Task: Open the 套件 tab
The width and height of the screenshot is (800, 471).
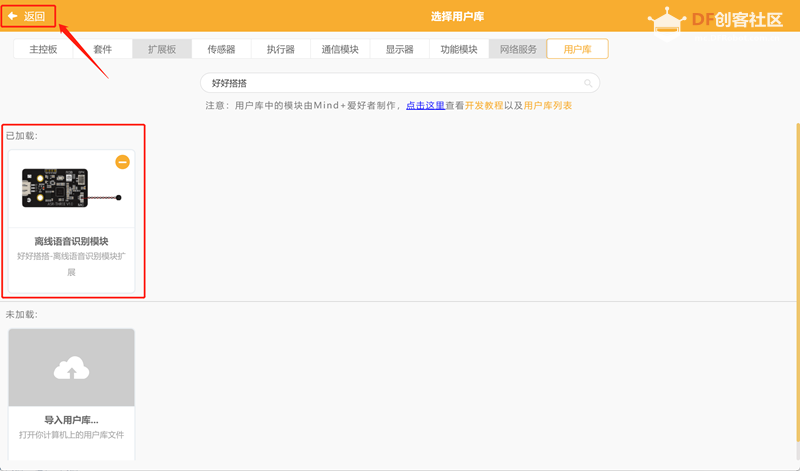Action: point(103,49)
